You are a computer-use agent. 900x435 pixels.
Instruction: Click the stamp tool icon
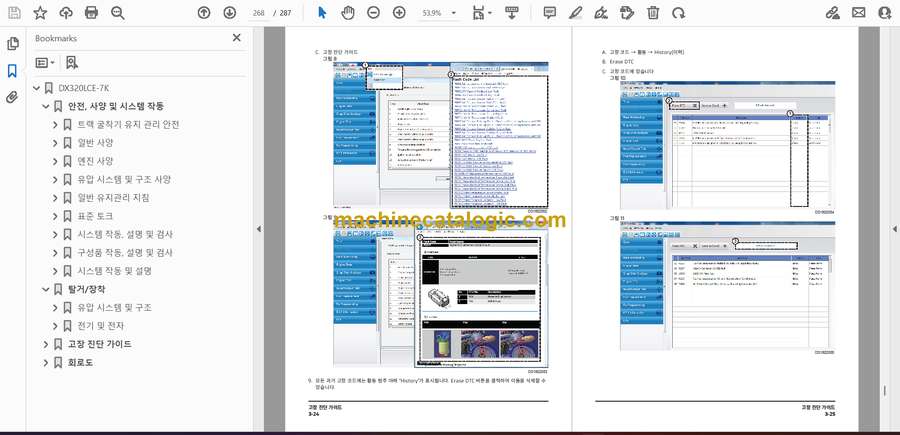point(627,13)
